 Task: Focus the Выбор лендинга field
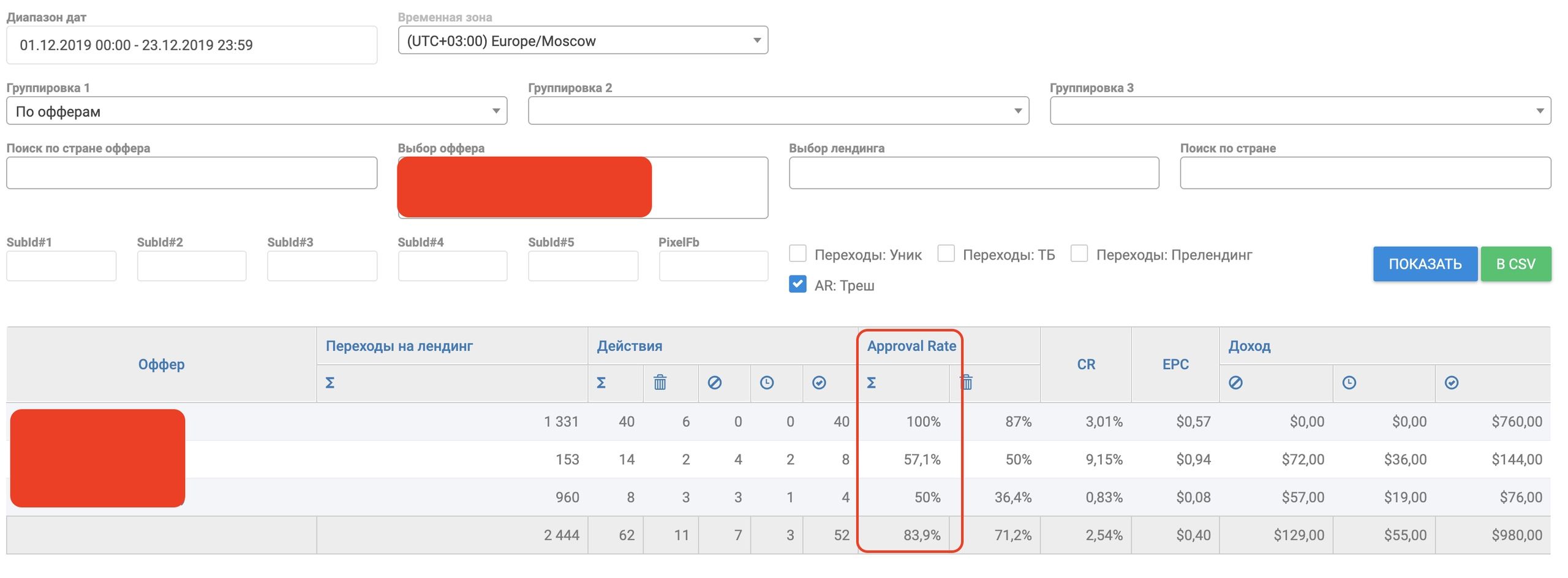click(x=974, y=173)
